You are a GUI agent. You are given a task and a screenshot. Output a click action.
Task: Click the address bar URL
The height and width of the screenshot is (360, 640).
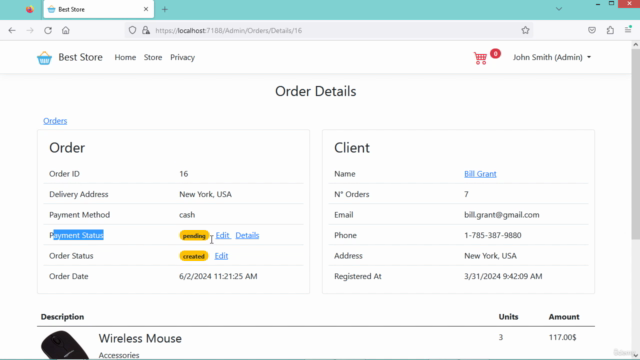tap(229, 31)
